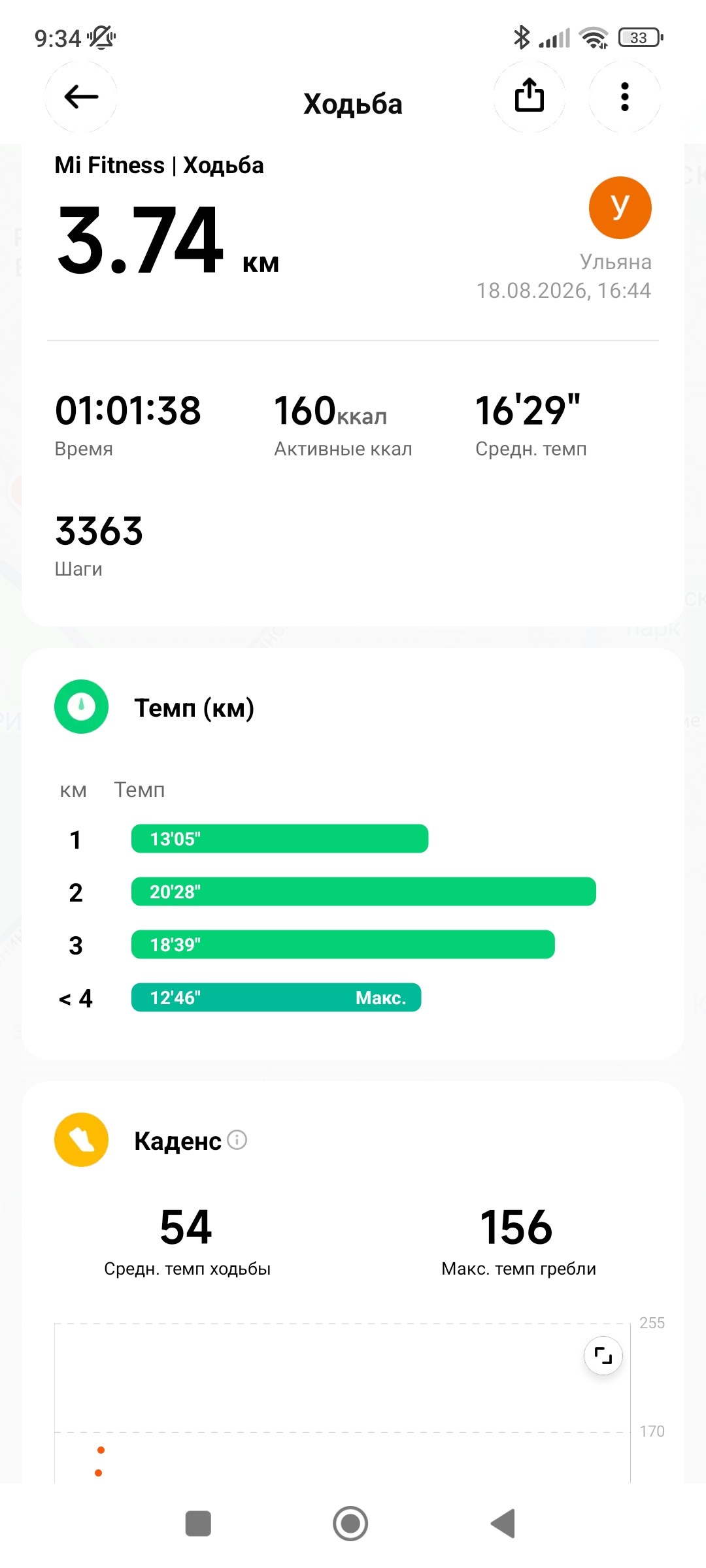Open Android recent apps square button
This screenshot has width=706, height=1568.
coord(198,1524)
